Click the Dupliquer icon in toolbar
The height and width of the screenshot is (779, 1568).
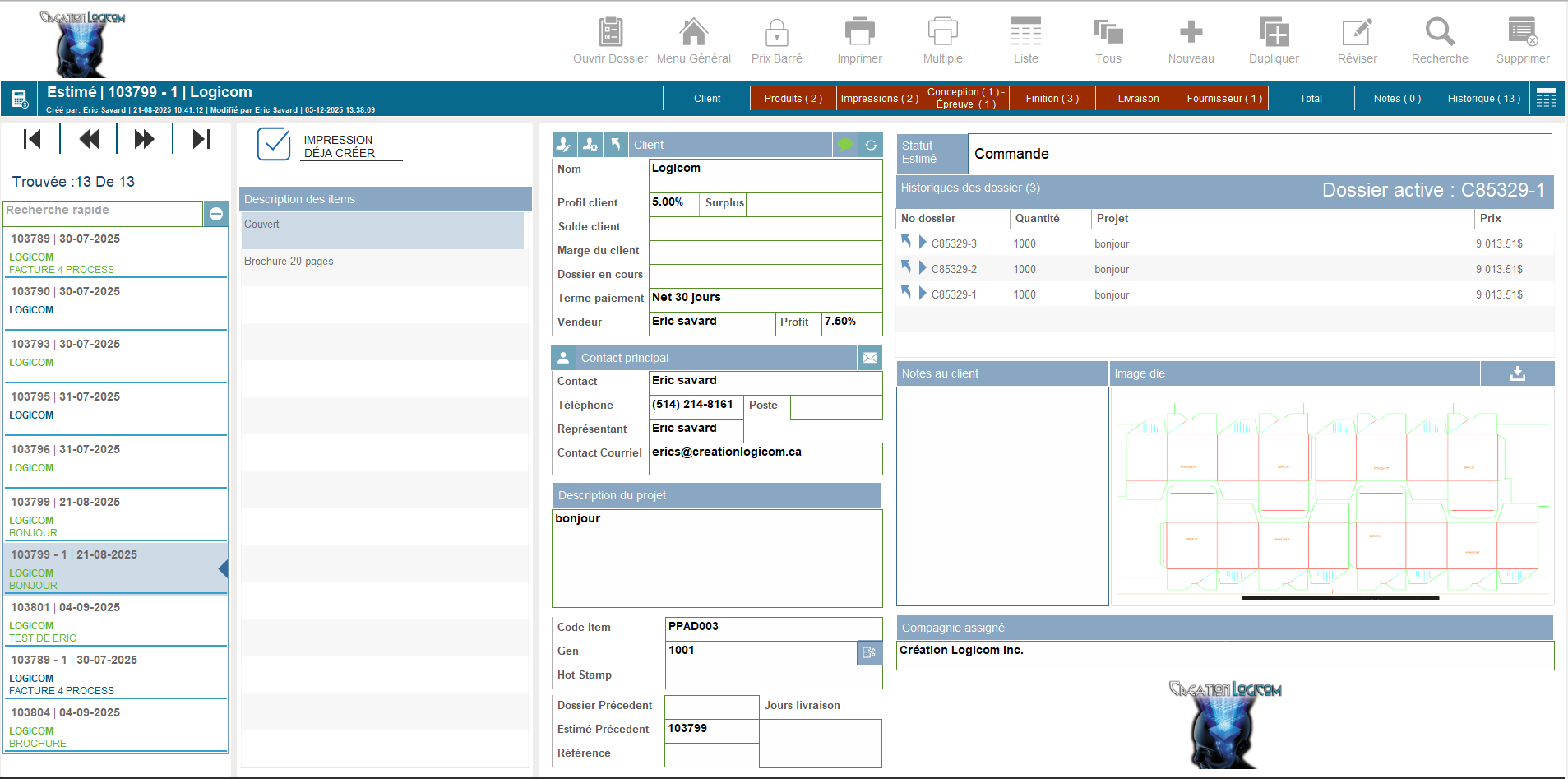click(1274, 33)
